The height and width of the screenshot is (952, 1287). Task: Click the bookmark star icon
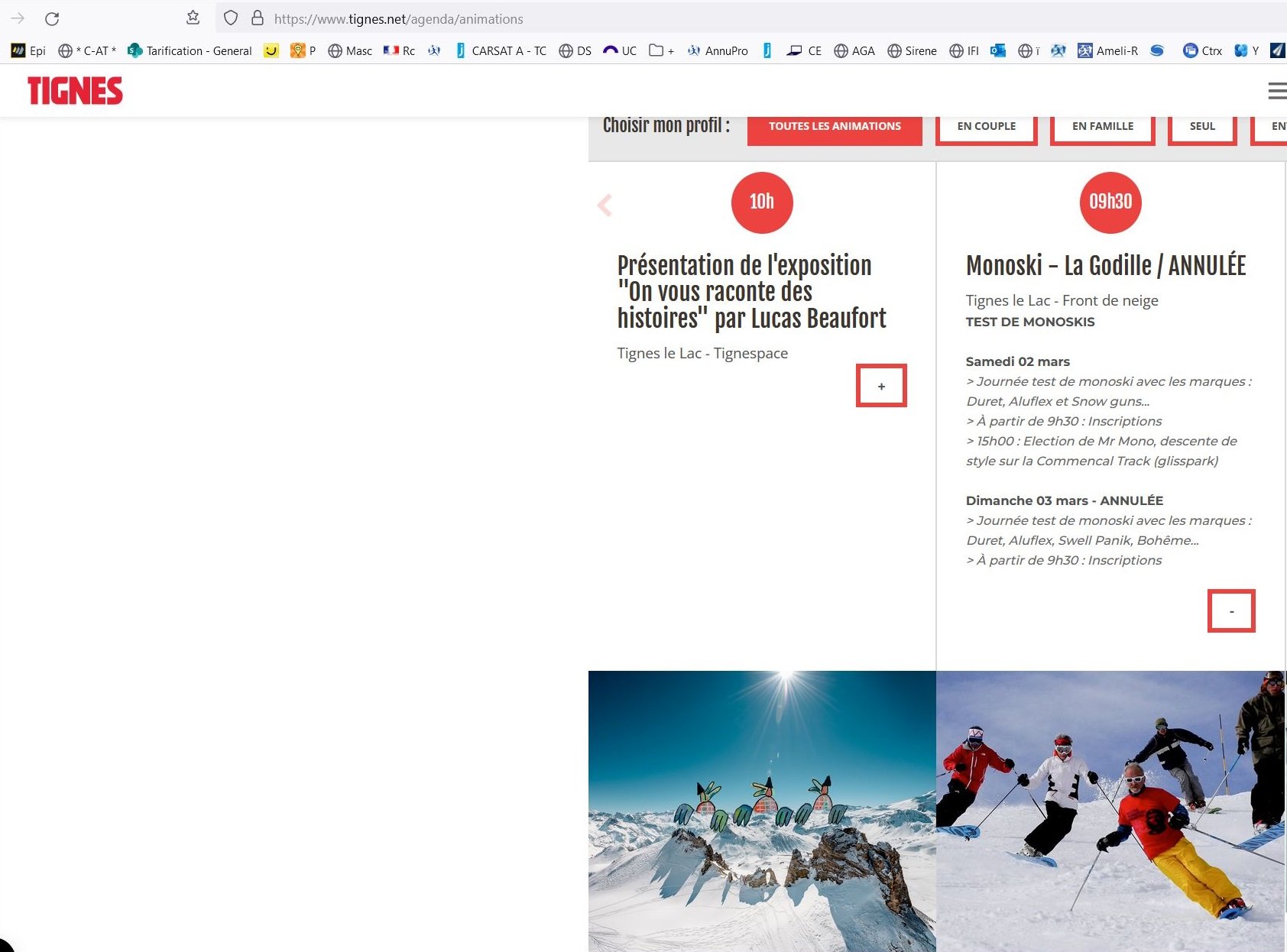(x=193, y=18)
